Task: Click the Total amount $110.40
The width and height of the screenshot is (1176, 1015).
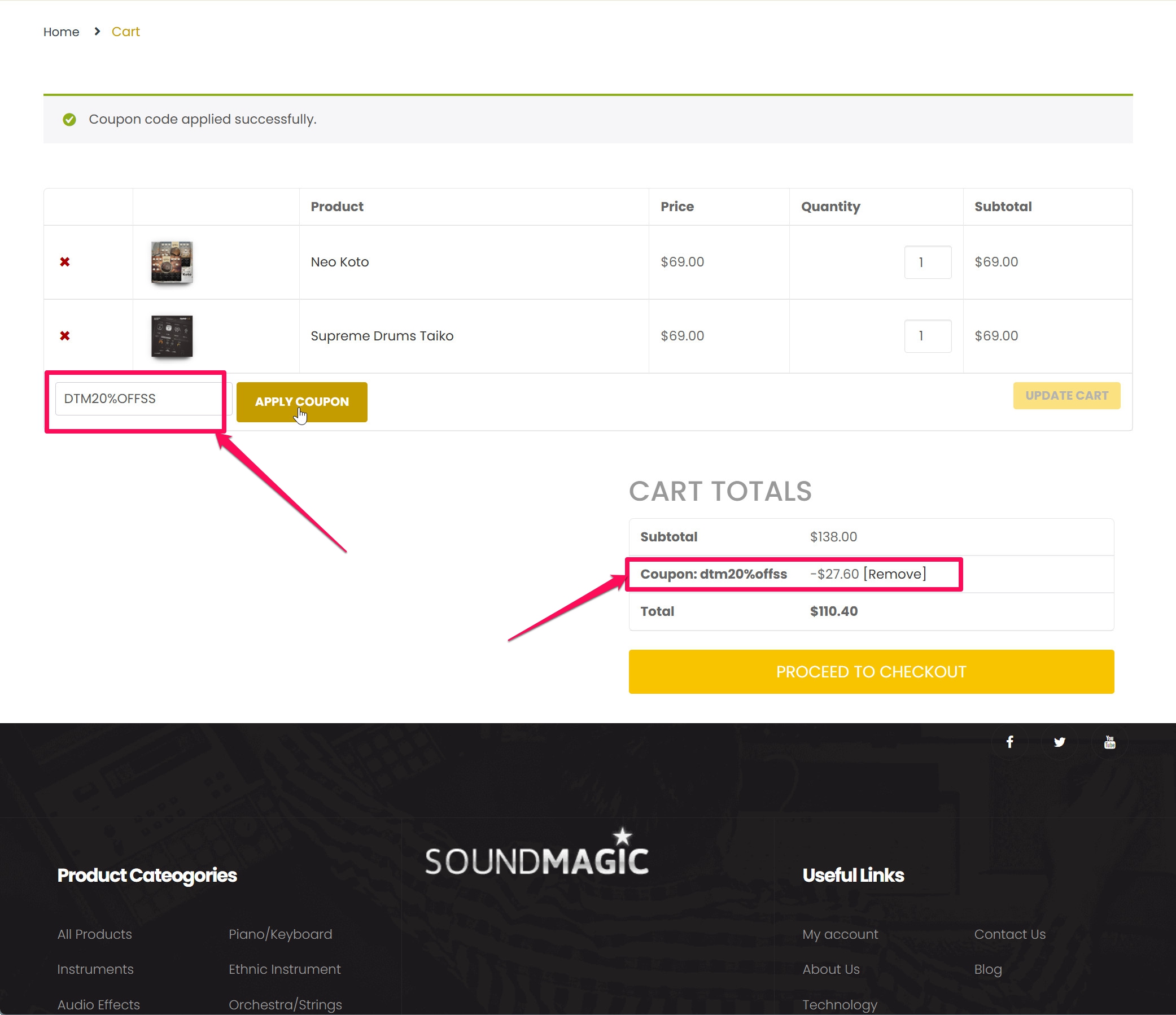Action: point(834,611)
